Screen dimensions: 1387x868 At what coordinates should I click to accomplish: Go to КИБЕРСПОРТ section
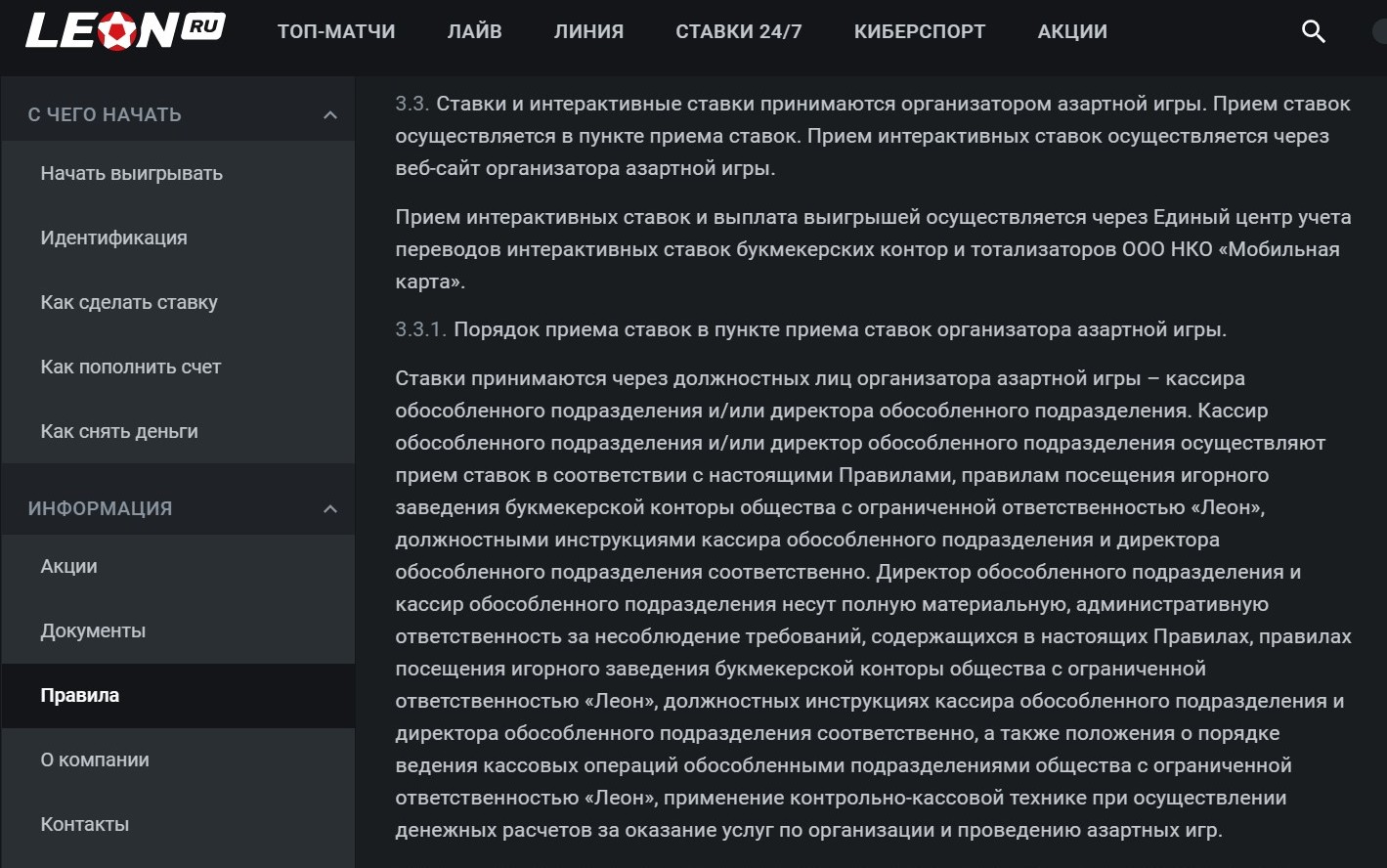(920, 31)
